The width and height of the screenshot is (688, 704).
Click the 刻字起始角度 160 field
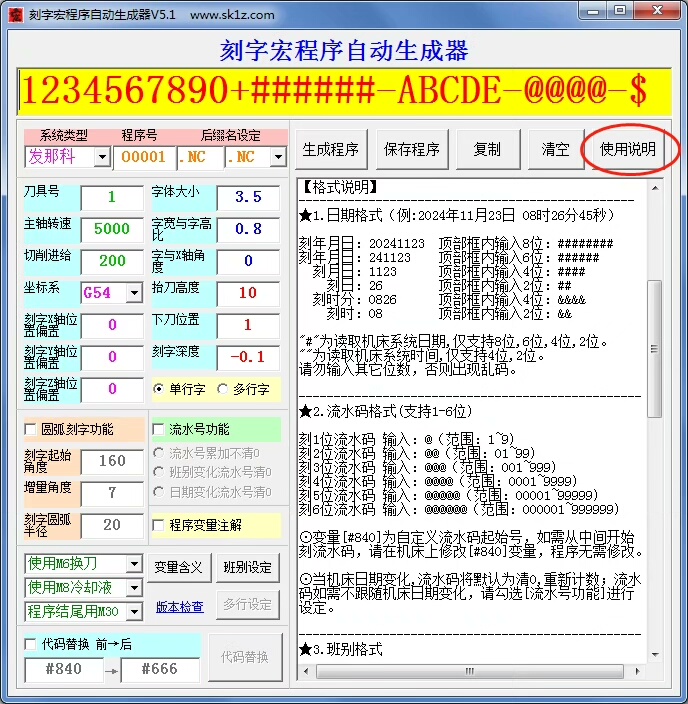112,461
